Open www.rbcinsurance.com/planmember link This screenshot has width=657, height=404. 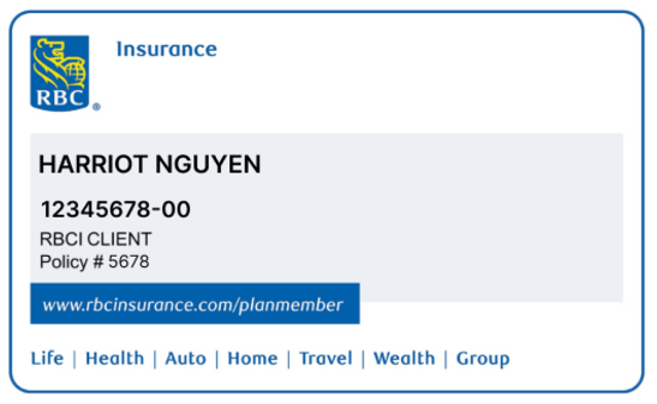pos(195,303)
